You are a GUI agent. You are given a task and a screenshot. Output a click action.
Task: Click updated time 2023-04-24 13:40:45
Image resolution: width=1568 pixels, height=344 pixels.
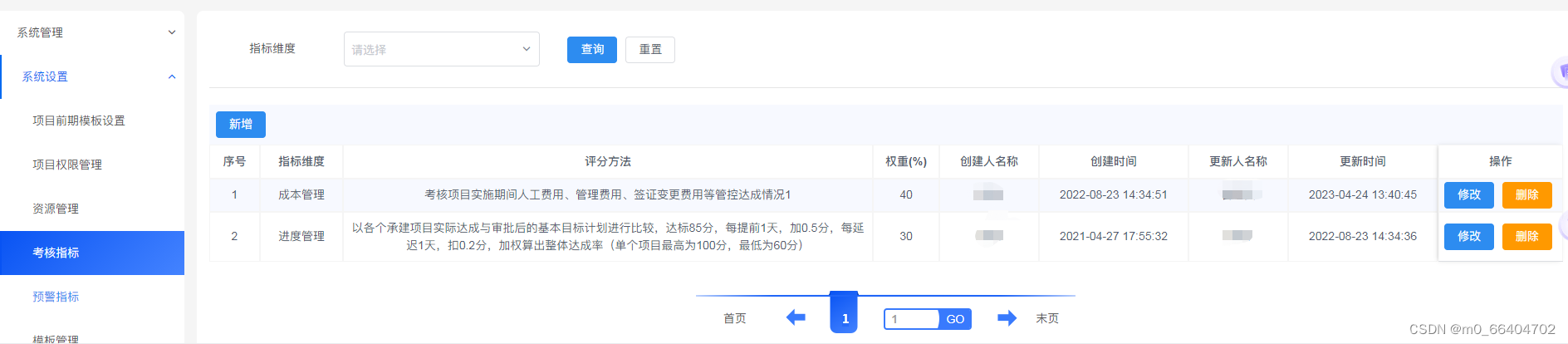tap(1363, 194)
